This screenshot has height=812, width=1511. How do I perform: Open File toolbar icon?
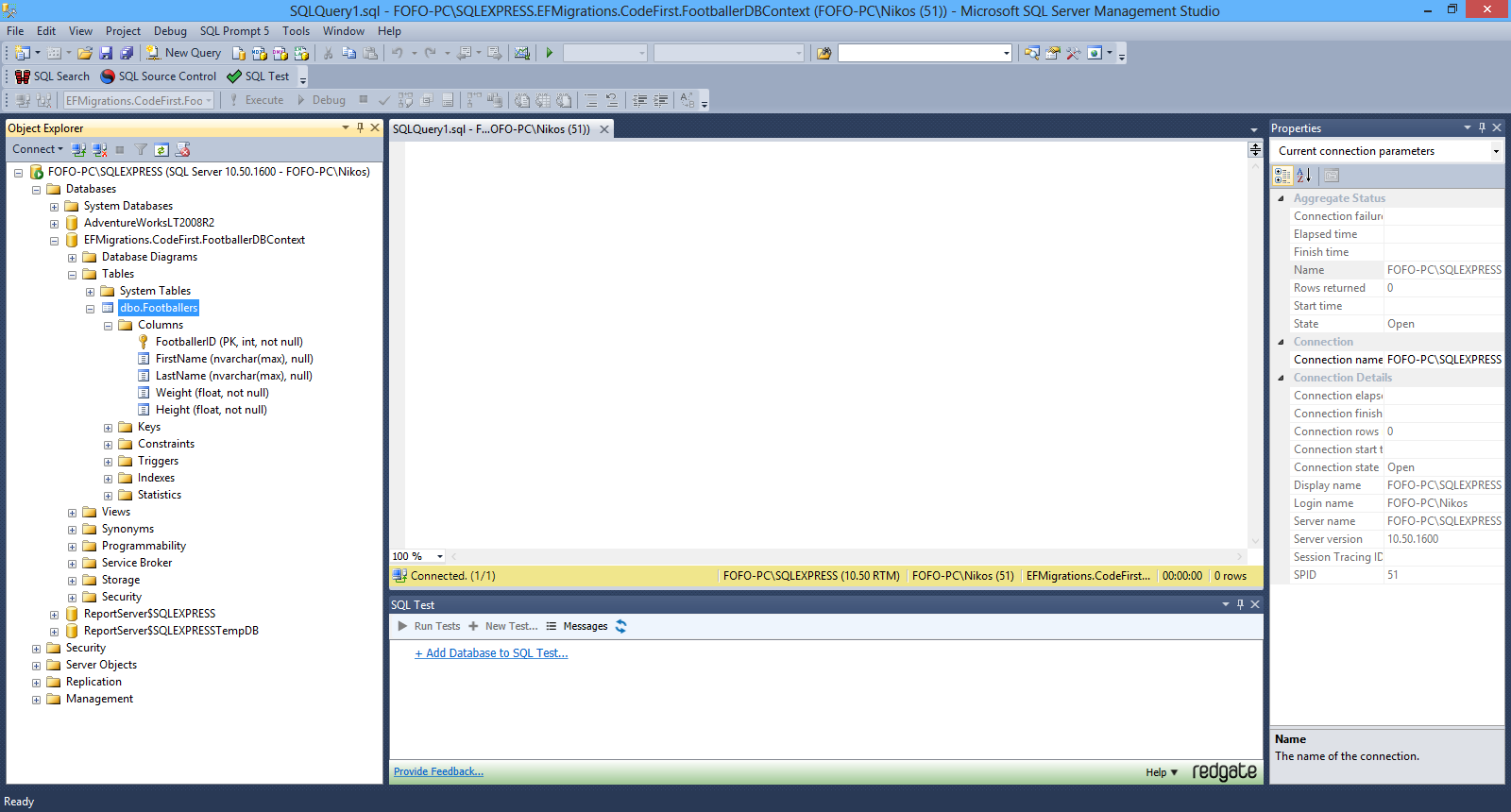pos(85,53)
